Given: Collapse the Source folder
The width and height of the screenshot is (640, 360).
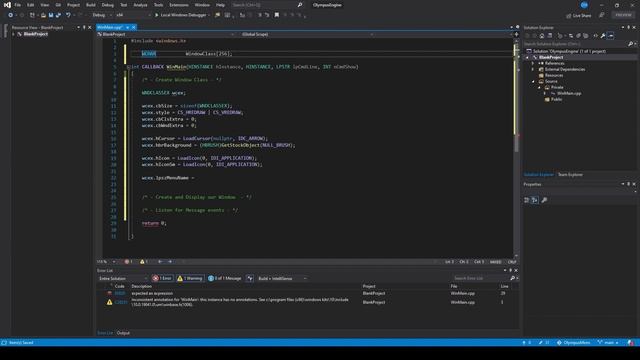Looking at the screenshot, I should pos(533,81).
